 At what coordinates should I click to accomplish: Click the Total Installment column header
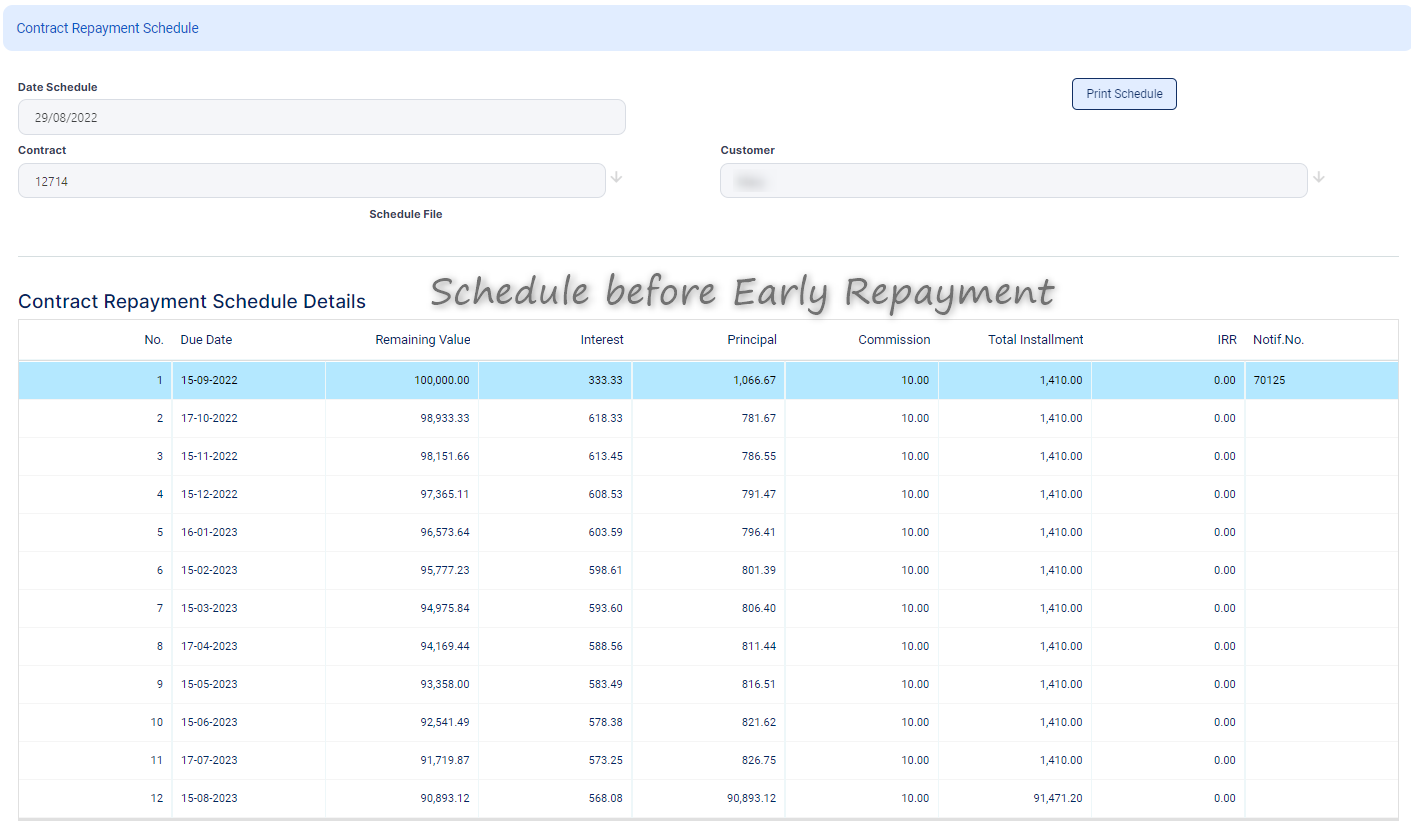pos(1035,340)
